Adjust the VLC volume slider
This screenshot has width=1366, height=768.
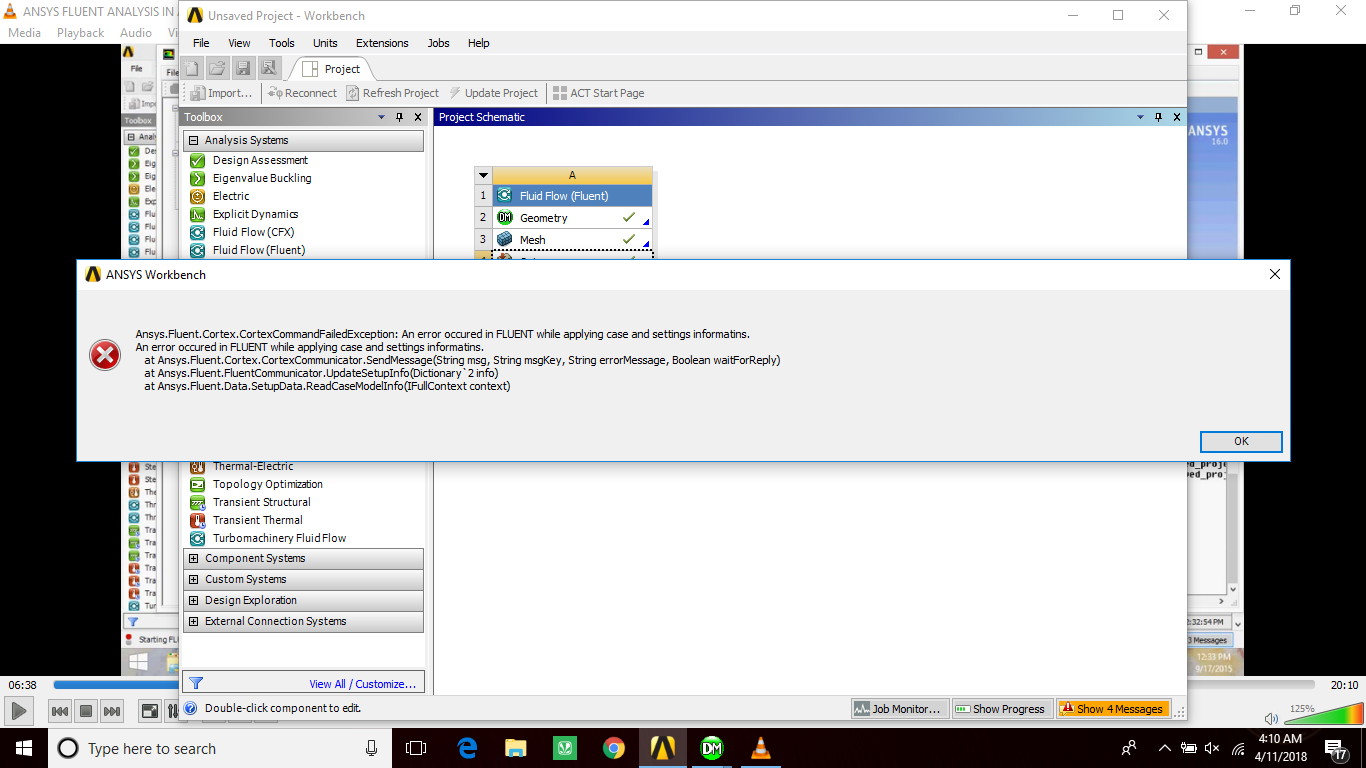pos(1323,714)
